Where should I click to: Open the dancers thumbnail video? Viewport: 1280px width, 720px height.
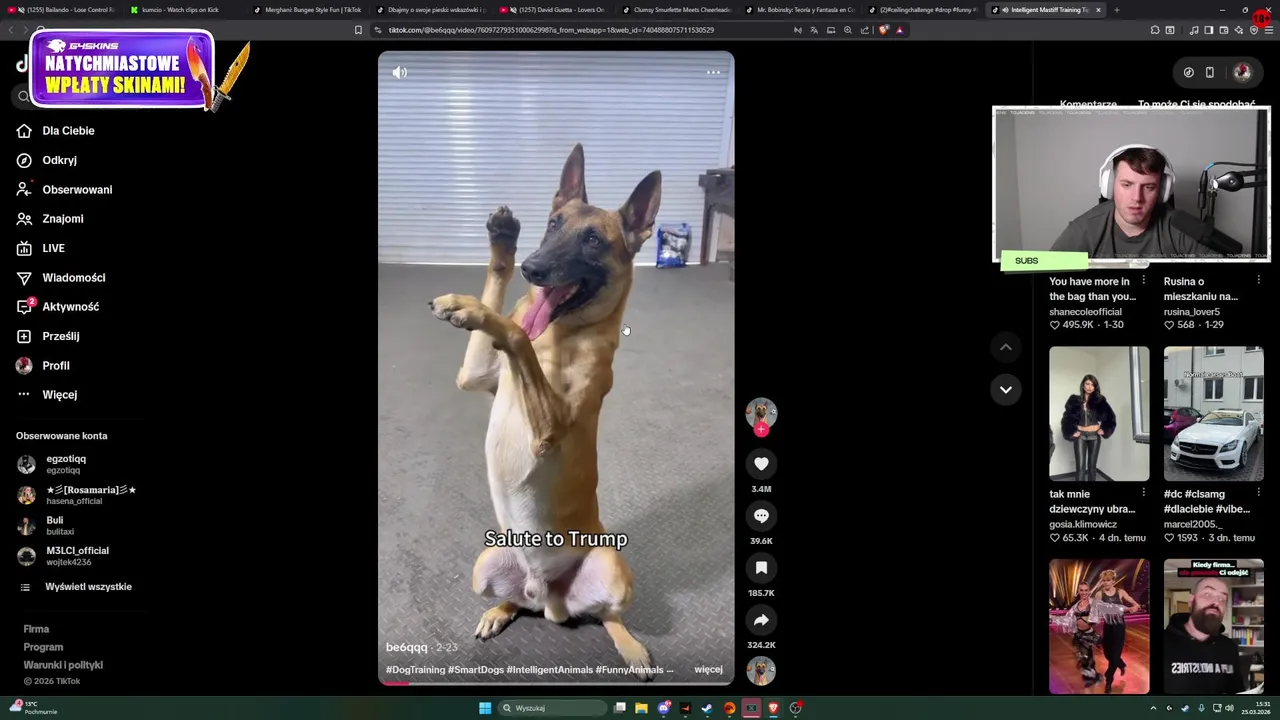(x=1099, y=626)
